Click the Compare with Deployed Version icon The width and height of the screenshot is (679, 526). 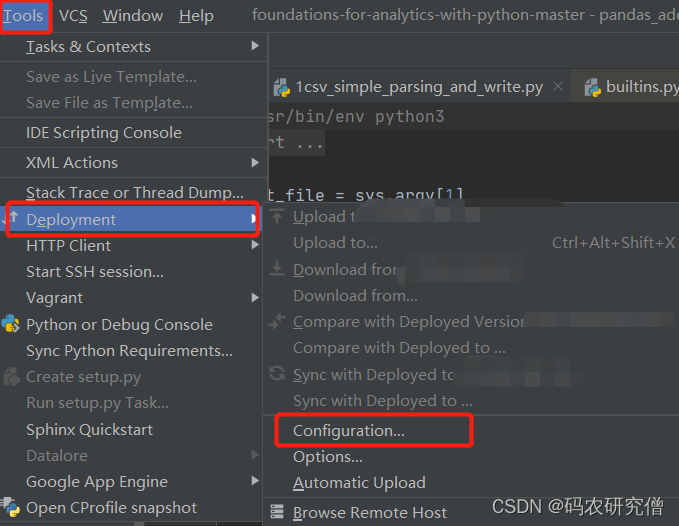[277, 321]
